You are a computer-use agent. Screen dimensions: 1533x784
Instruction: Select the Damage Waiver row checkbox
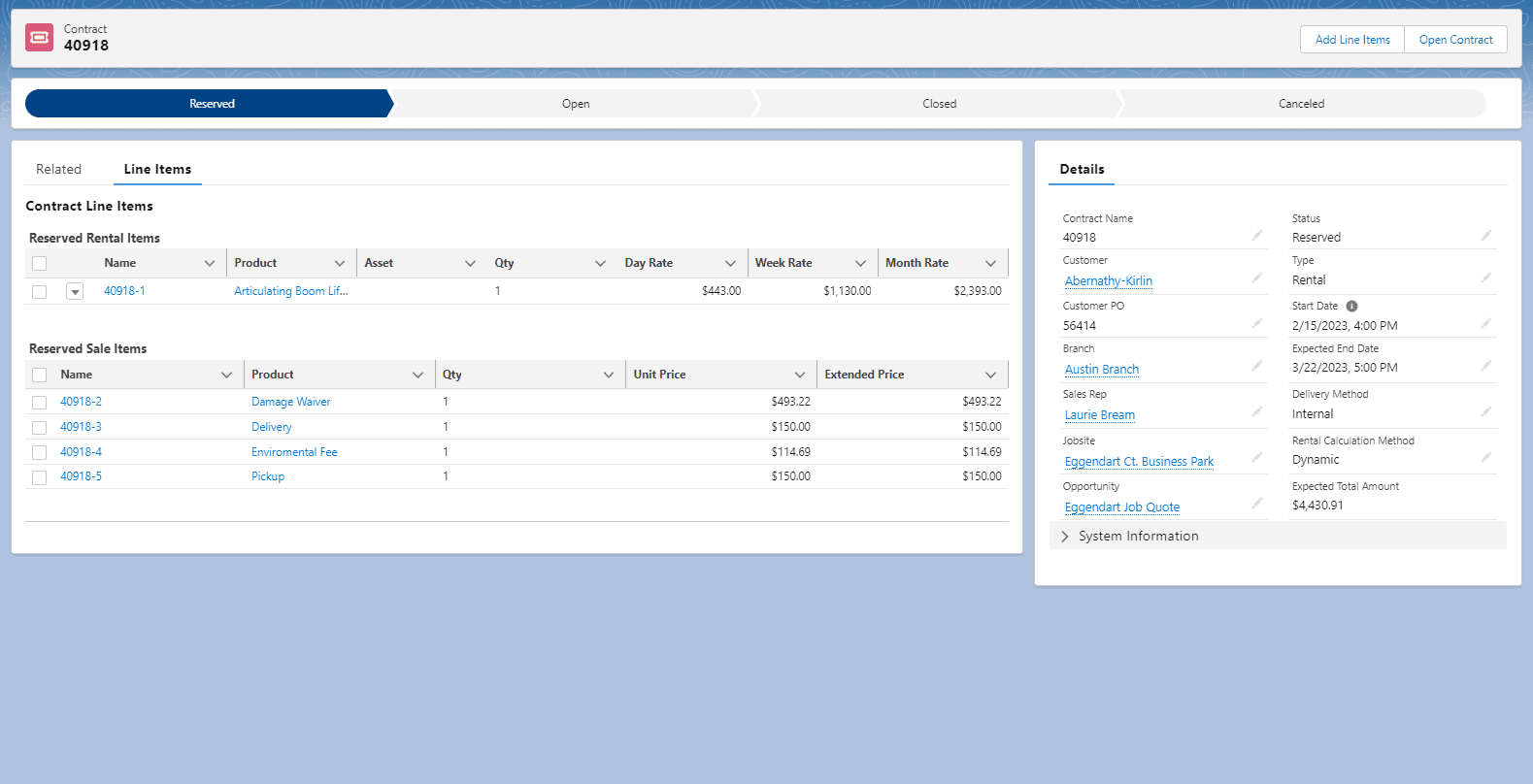[x=40, y=402]
